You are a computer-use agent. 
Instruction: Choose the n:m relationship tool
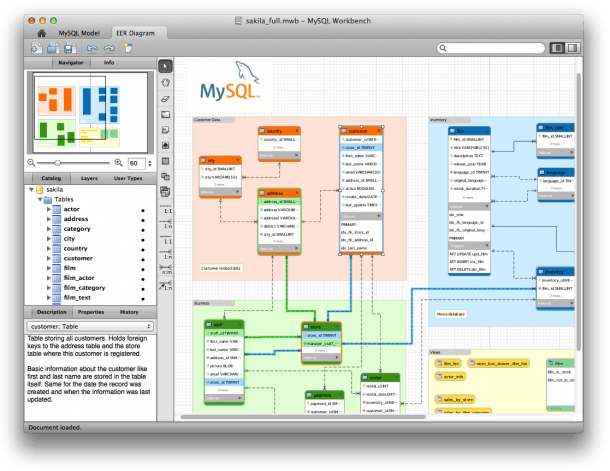tap(166, 270)
